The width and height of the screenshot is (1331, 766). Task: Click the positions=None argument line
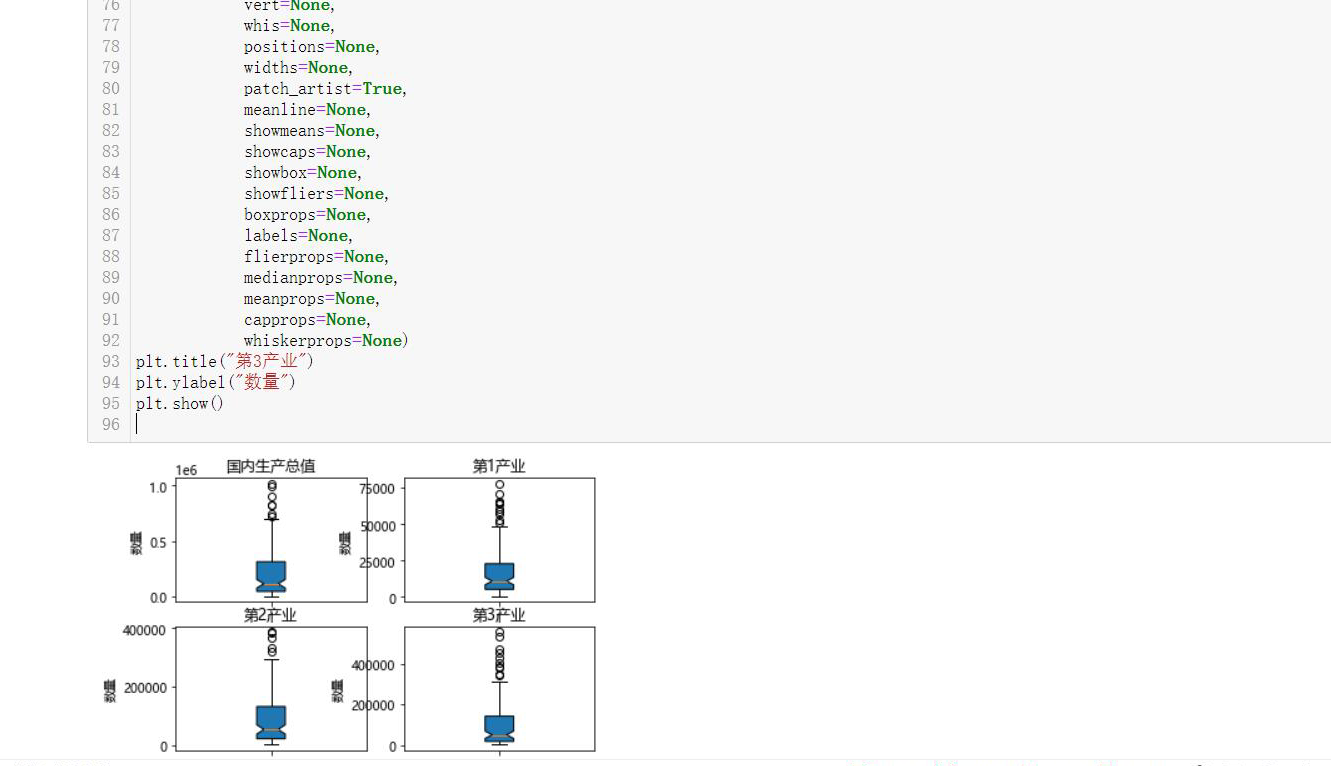point(312,47)
